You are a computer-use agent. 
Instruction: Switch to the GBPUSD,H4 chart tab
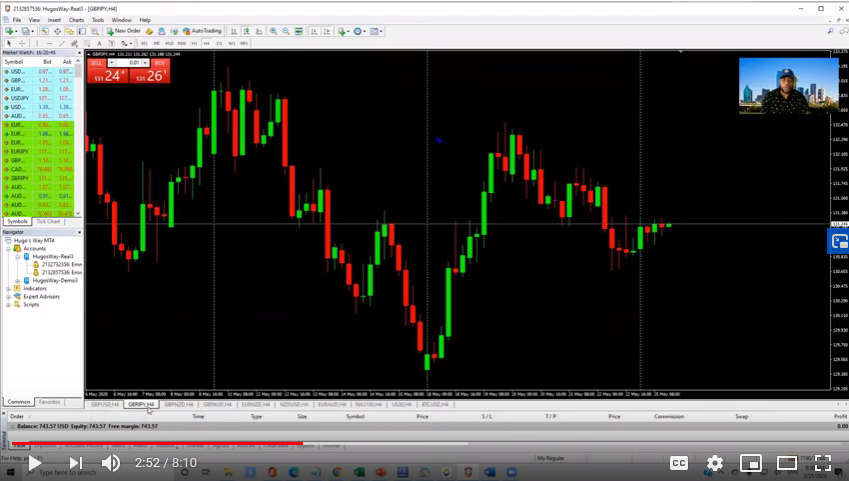(x=105, y=405)
